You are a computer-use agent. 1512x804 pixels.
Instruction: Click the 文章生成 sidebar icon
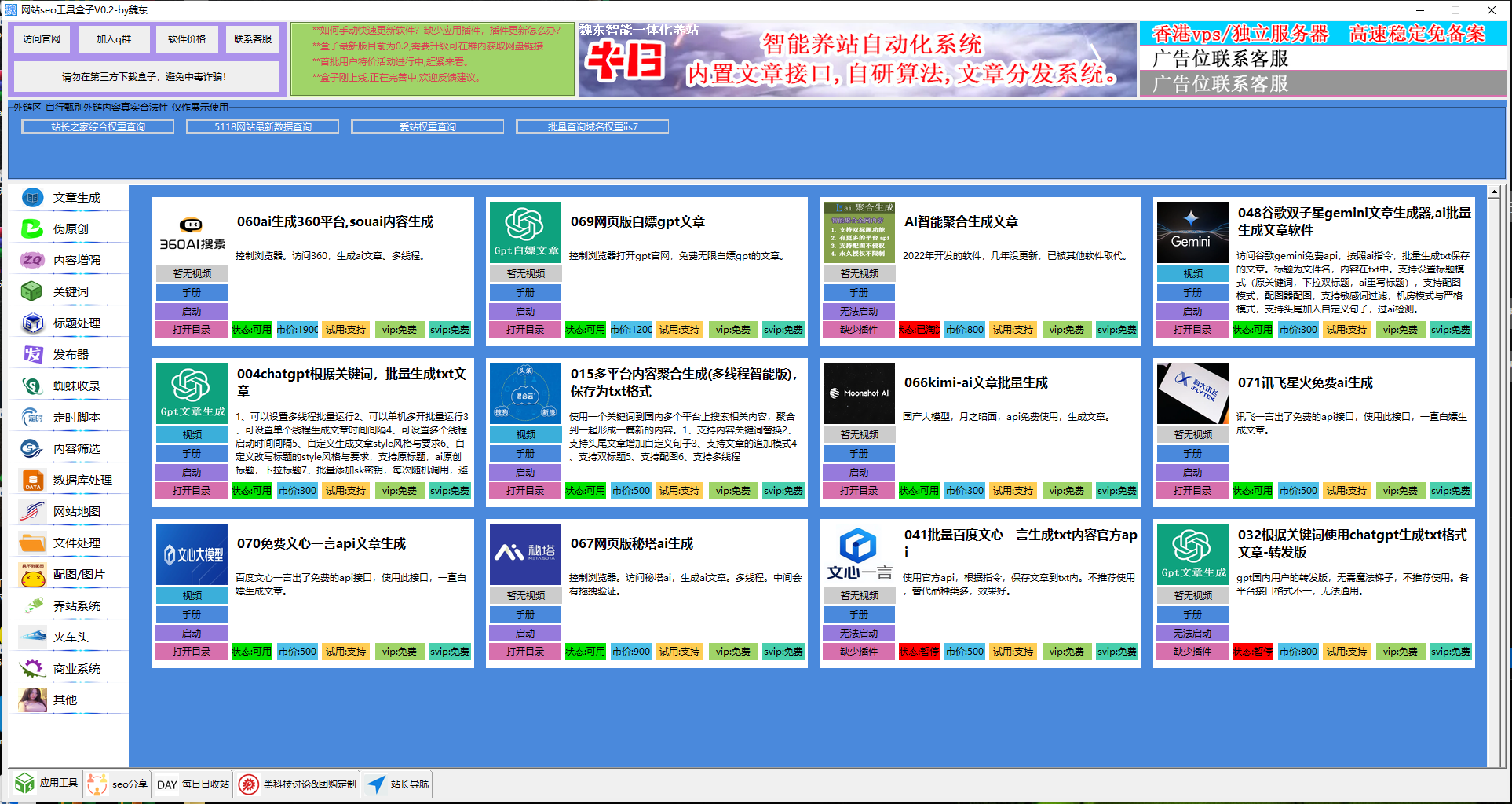click(x=32, y=197)
